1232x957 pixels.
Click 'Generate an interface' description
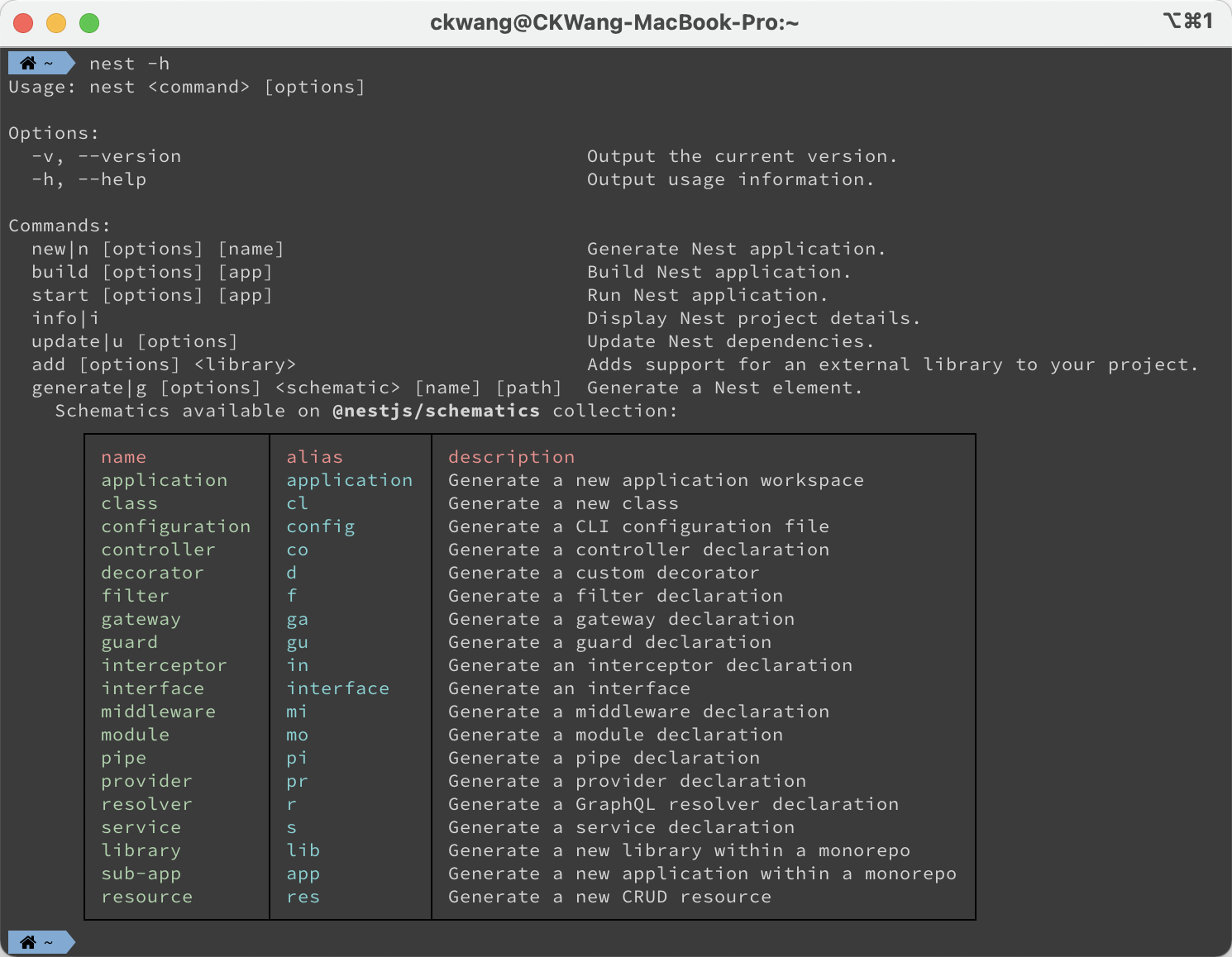pos(570,688)
